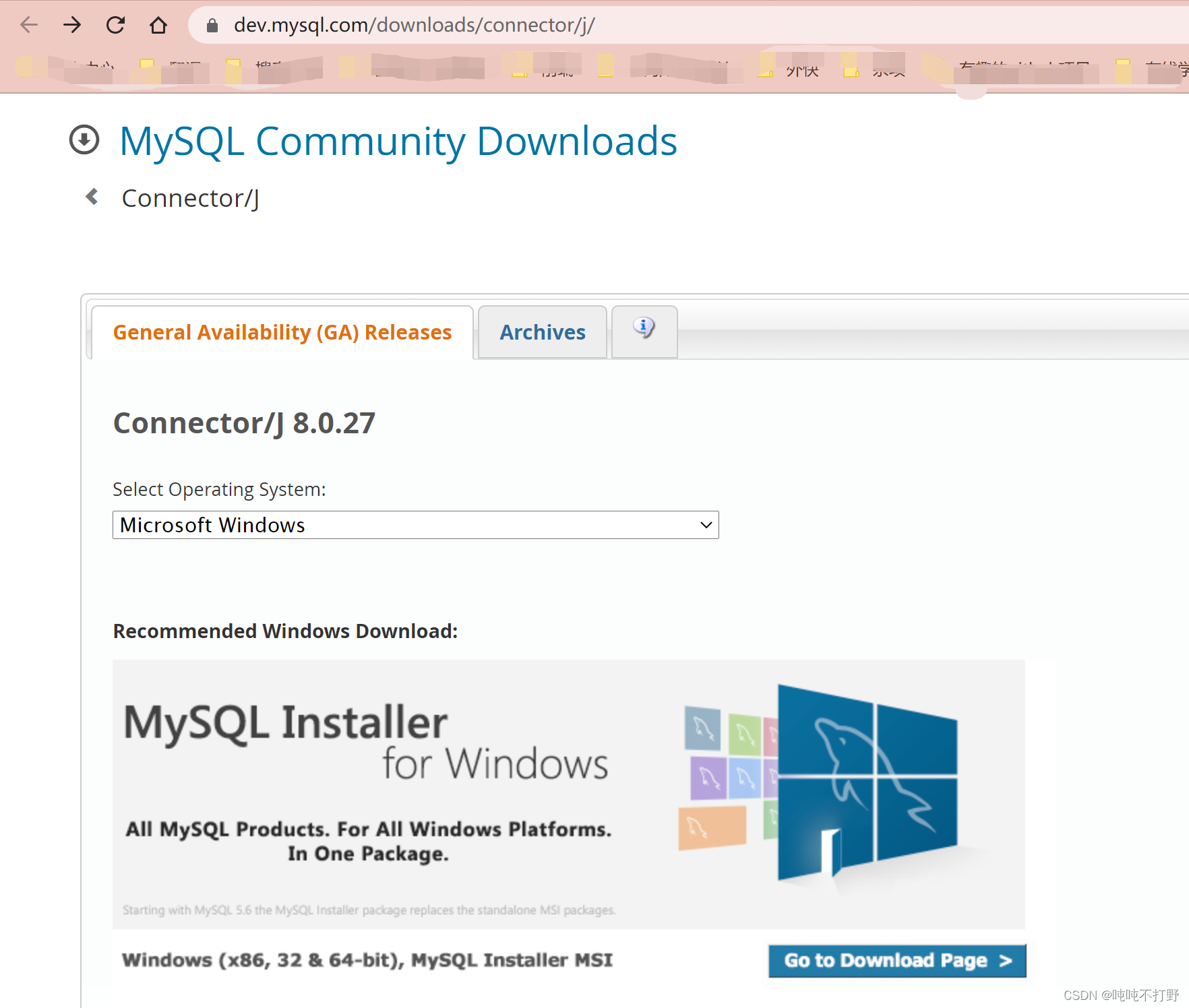This screenshot has width=1189, height=1008.
Task: Click the back chevron next to Connector/J
Action: pyautogui.click(x=92, y=197)
